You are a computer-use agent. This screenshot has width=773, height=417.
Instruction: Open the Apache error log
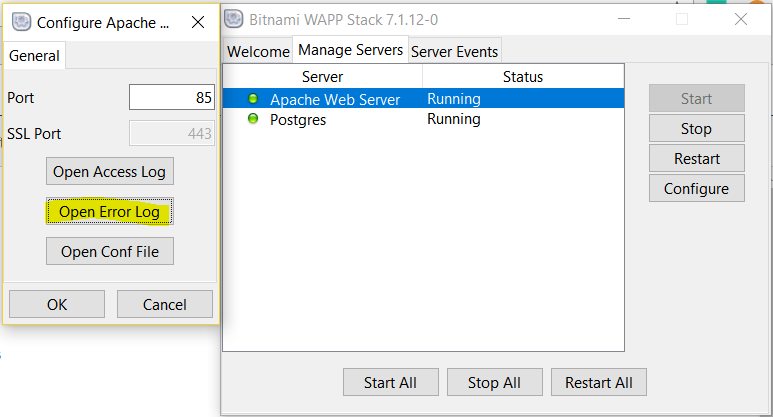point(110,211)
